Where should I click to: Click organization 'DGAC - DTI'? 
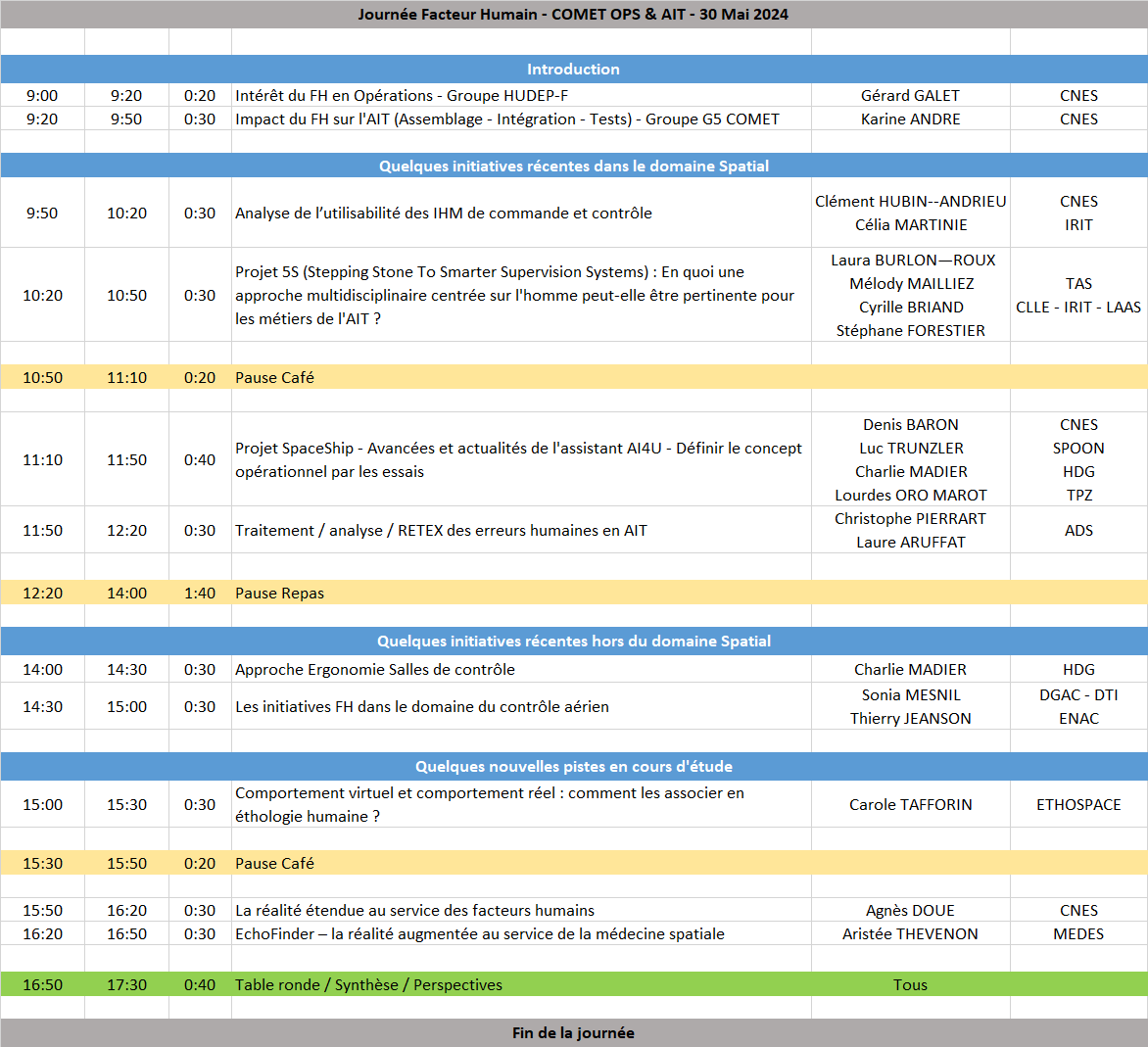pyautogui.click(x=1078, y=693)
